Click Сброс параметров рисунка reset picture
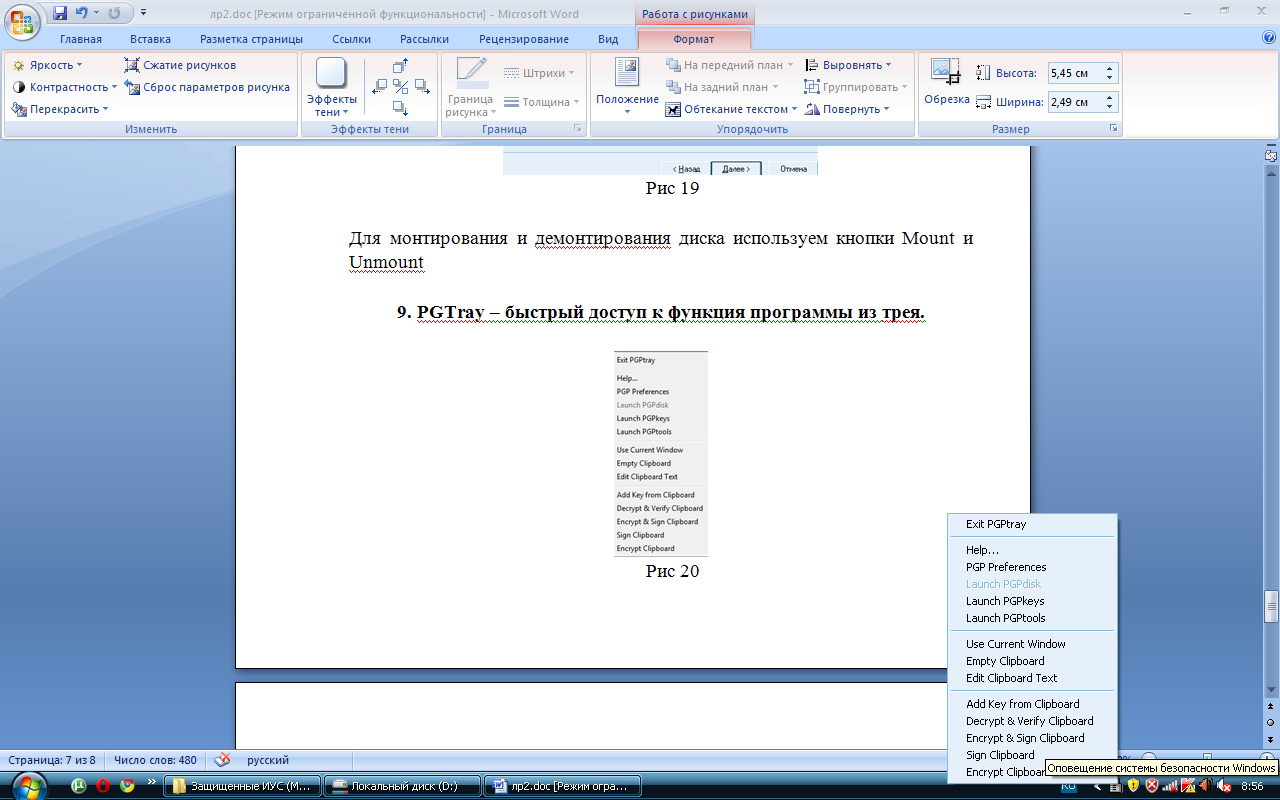This screenshot has width=1280, height=800. 207,87
